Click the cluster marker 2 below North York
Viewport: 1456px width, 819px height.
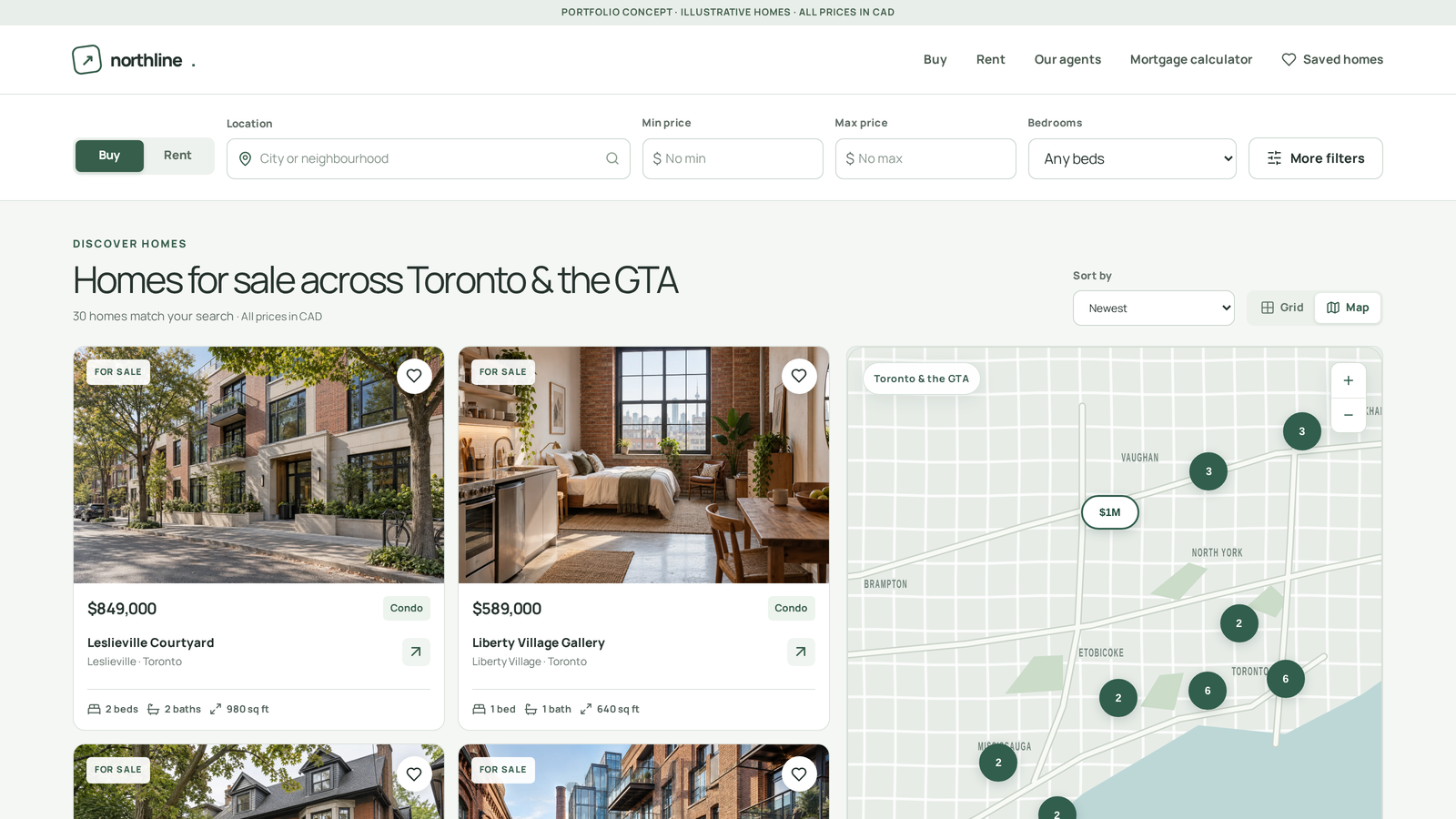1239,623
